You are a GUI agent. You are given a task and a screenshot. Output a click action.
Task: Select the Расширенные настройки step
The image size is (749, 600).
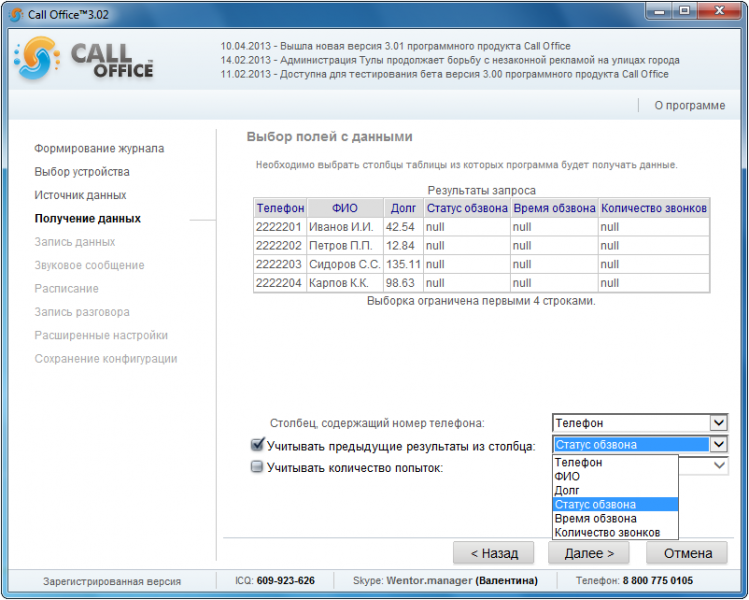(x=101, y=336)
